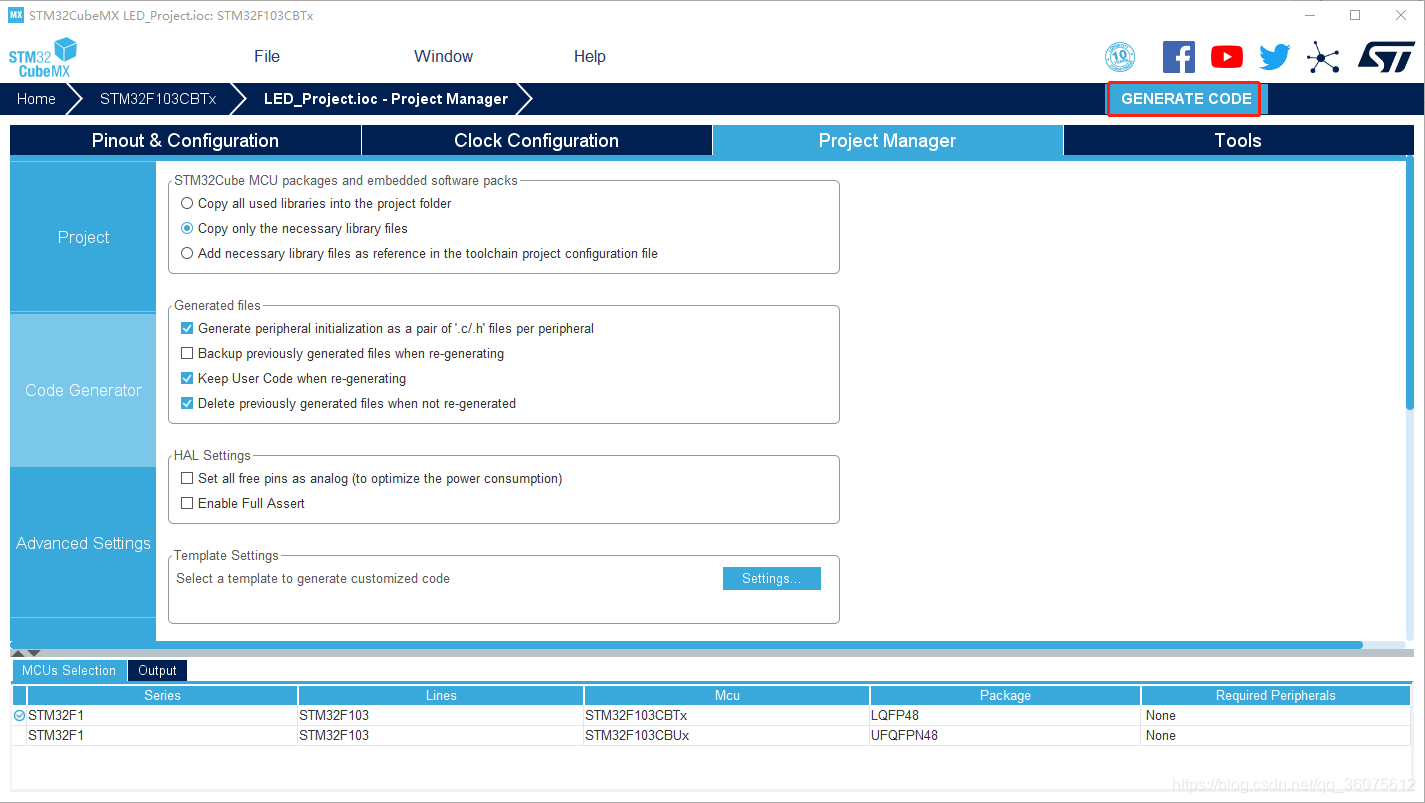1425x803 pixels.
Task: Click the LQFP48 package cell
Action: 1005,715
